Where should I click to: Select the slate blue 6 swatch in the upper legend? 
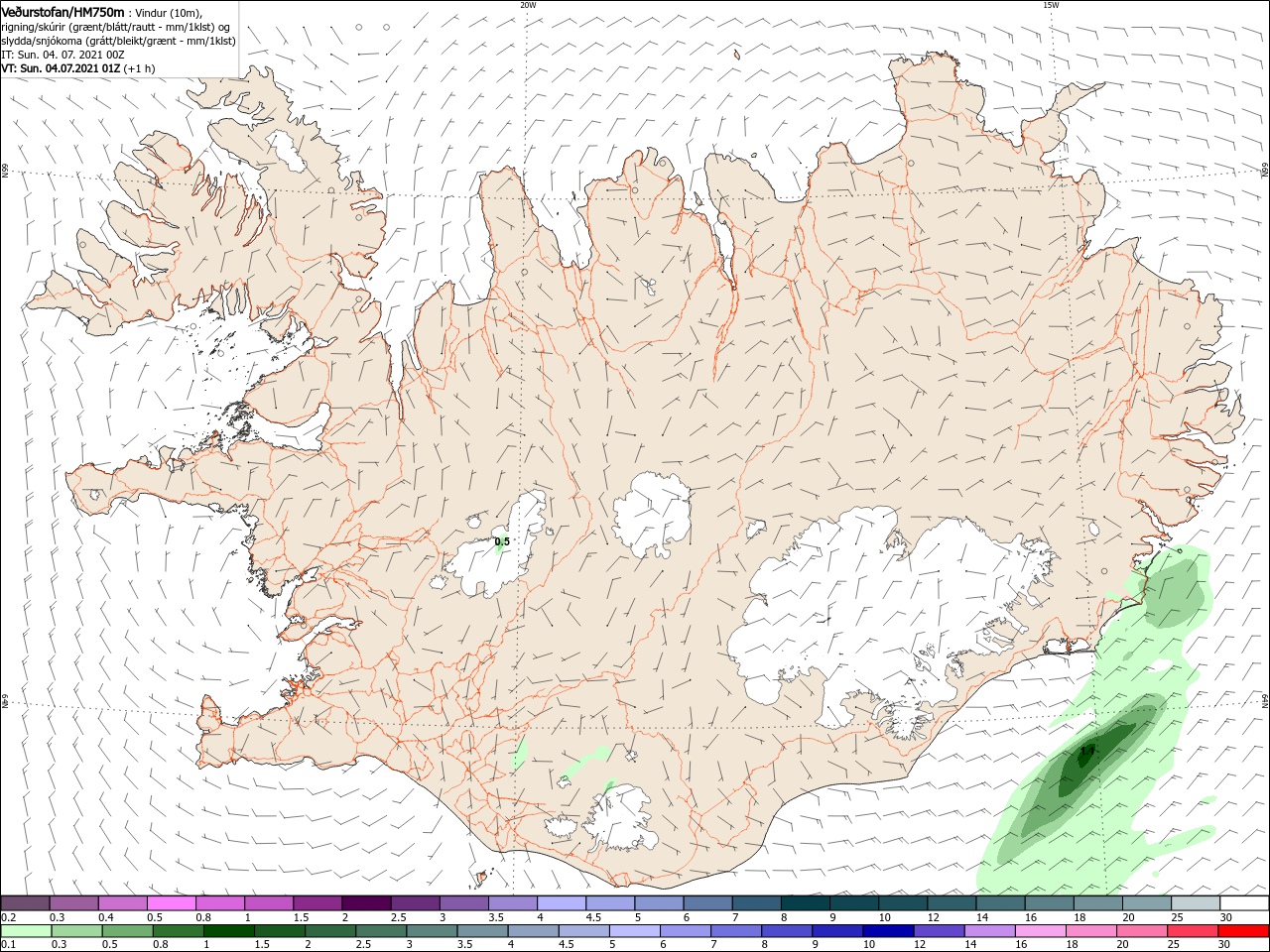tap(708, 903)
